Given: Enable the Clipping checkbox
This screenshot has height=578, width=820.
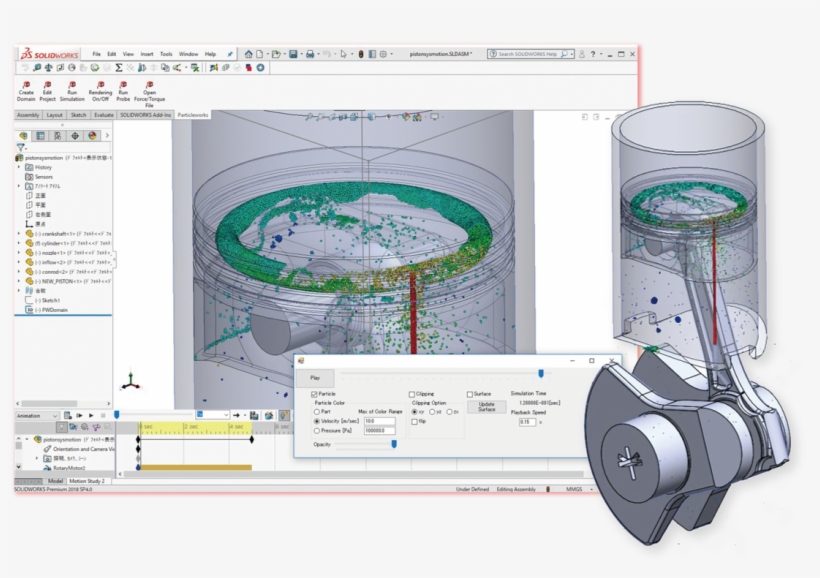Looking at the screenshot, I should point(412,394).
